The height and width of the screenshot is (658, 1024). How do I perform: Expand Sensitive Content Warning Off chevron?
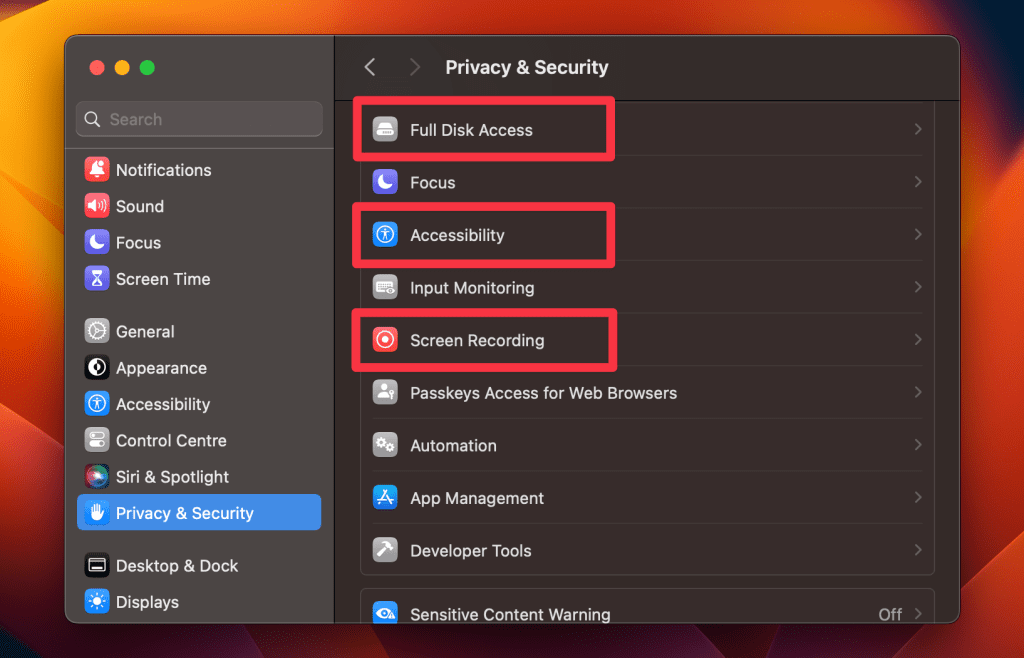tap(917, 614)
